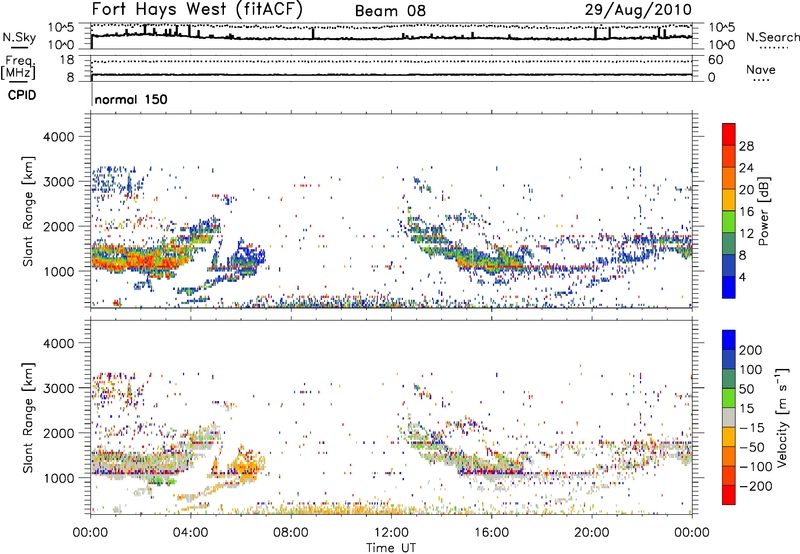Click the 'Fort Hays West (fitACF)' title
Viewport: 800px width, 554px height.
point(197,9)
